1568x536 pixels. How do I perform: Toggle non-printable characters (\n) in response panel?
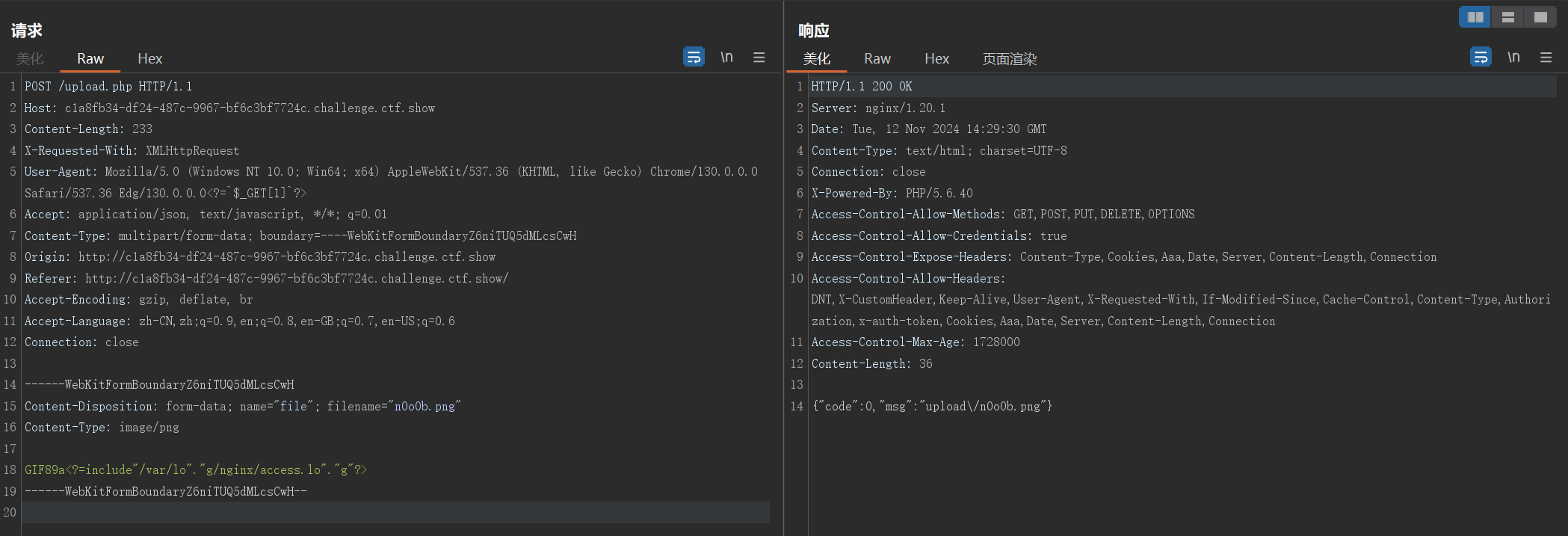(1513, 57)
